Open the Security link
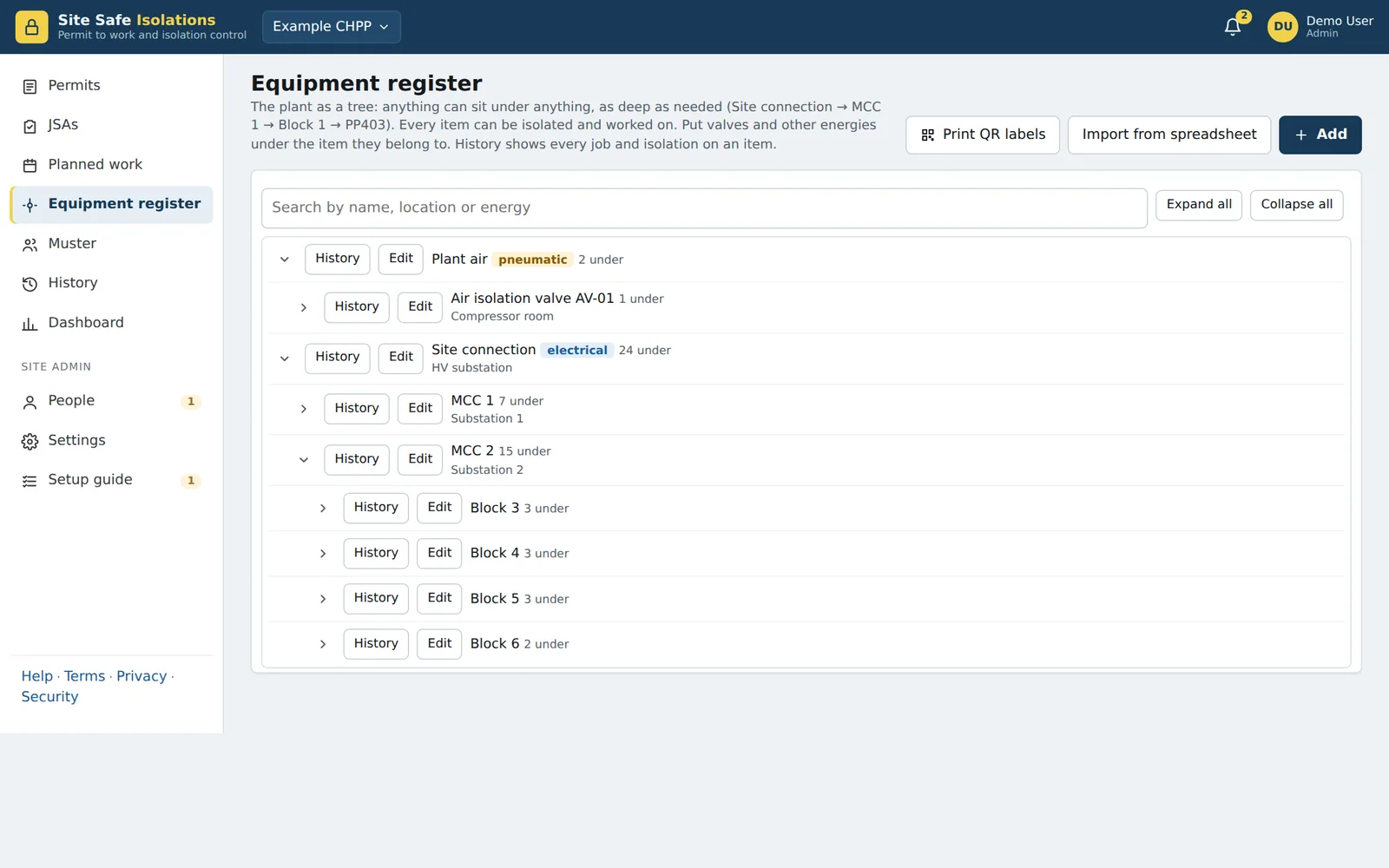 point(49,697)
